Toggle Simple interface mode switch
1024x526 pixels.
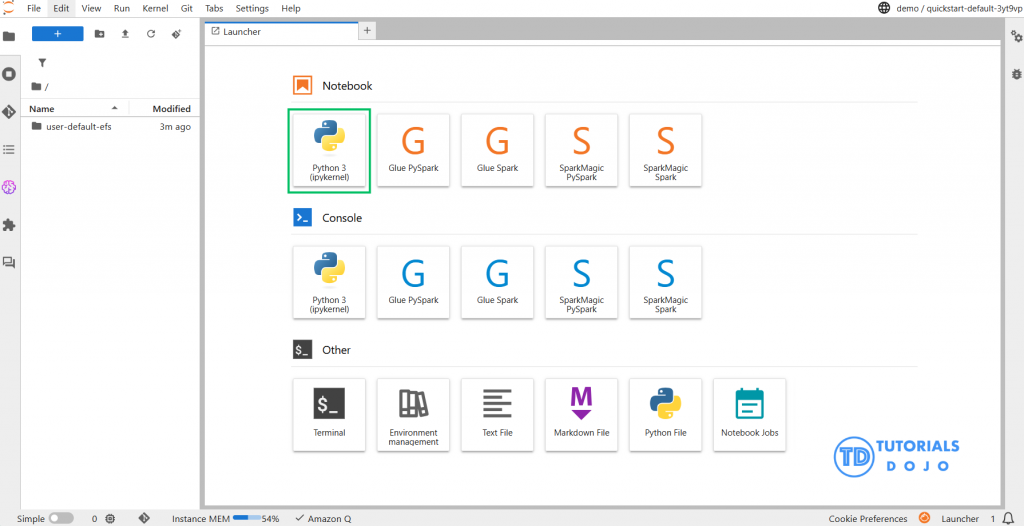coord(61,519)
